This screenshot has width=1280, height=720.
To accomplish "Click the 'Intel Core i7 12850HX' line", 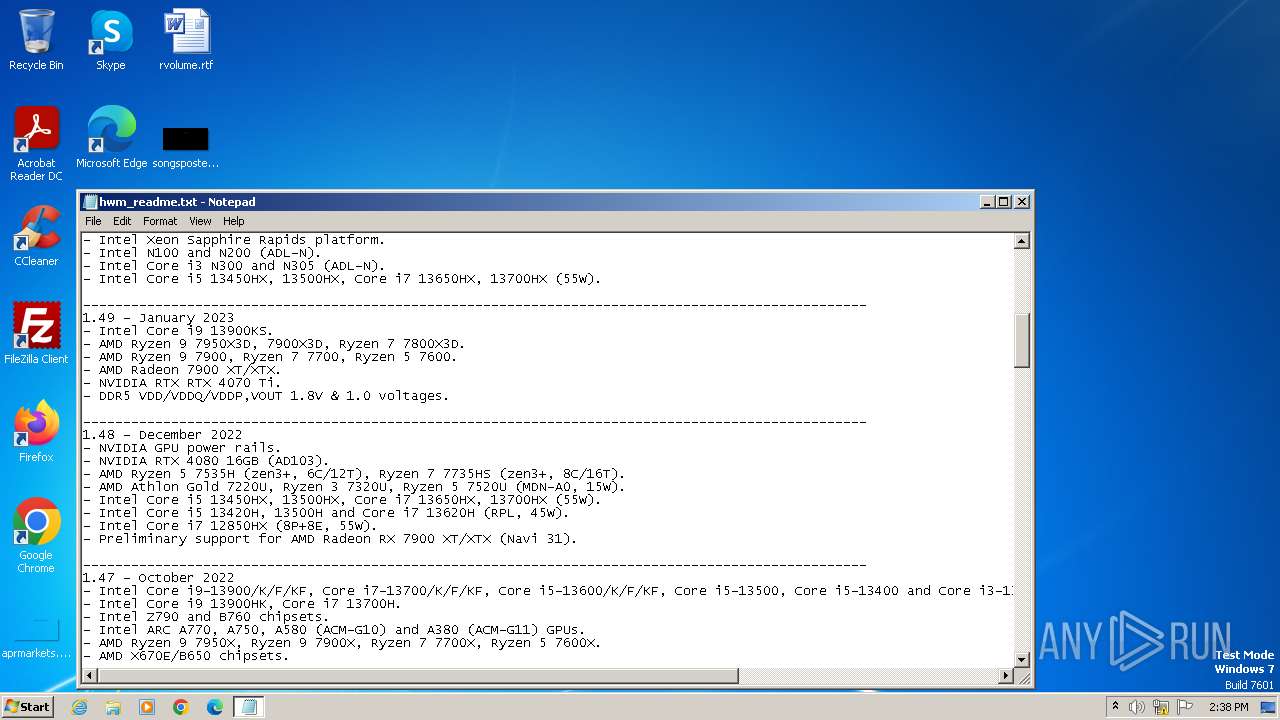I will [230, 526].
